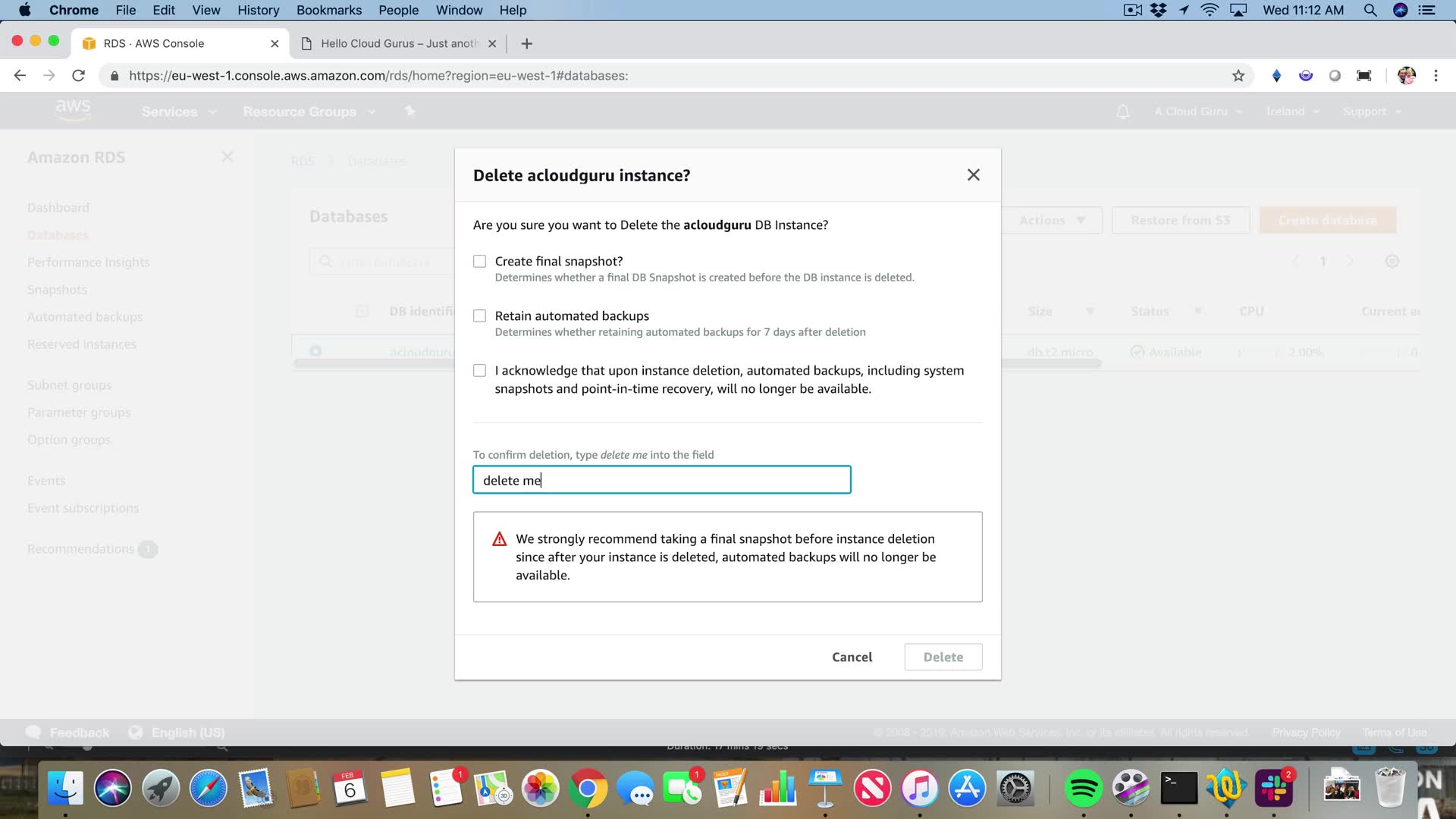Close the Delete acloudguru dialog with X
This screenshot has width=1456, height=819.
pos(973,175)
